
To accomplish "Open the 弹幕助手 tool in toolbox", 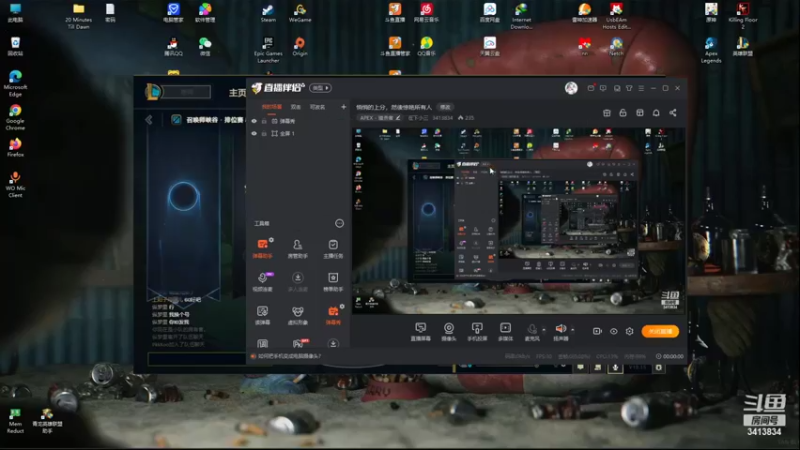I will (262, 248).
